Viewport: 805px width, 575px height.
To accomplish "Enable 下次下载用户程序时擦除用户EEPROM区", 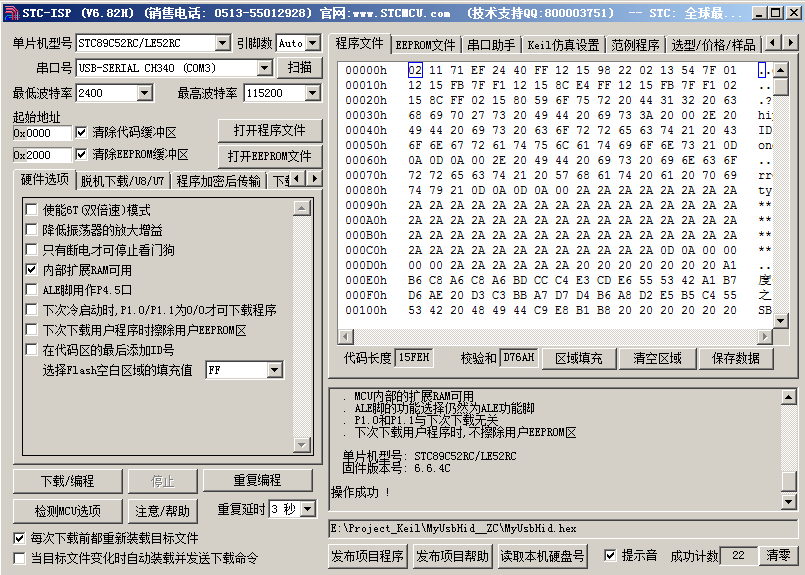I will [32, 330].
